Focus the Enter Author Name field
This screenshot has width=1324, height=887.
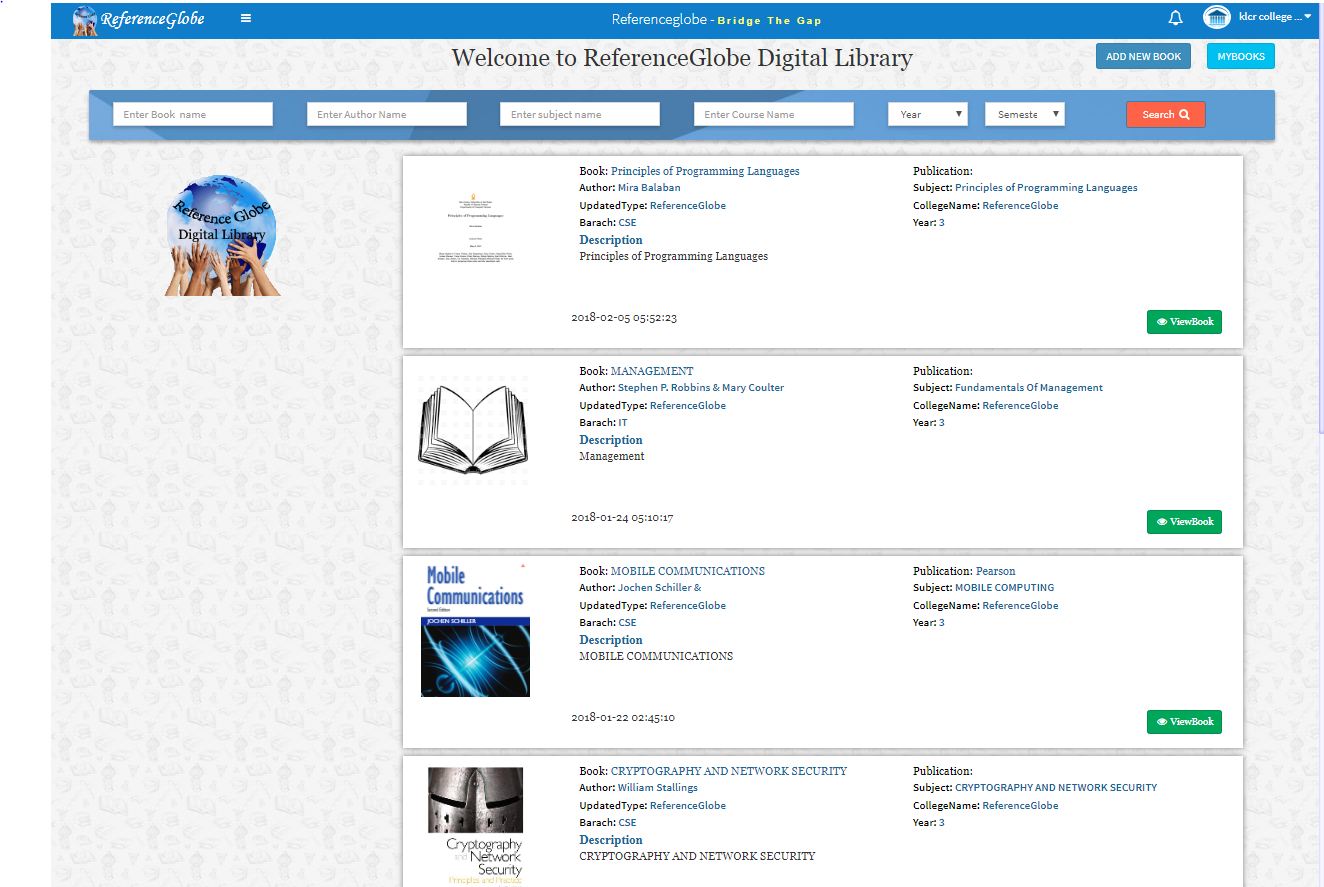(387, 114)
